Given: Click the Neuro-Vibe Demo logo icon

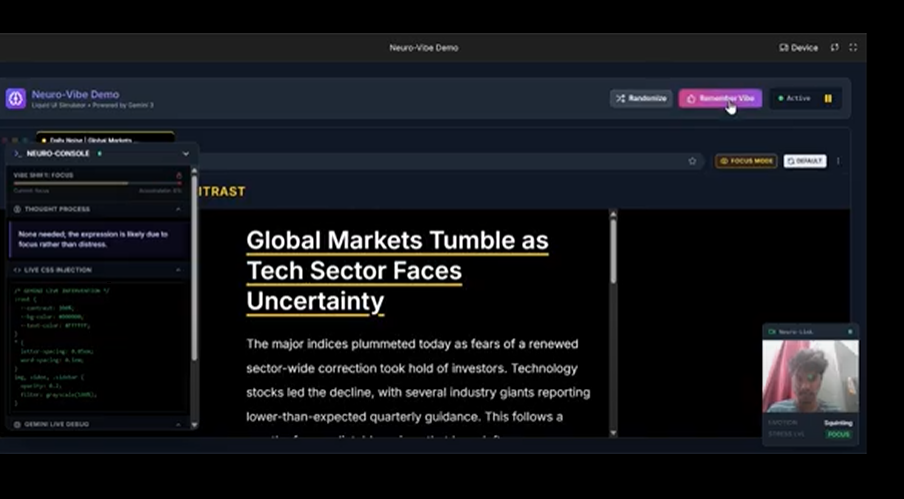Looking at the screenshot, I should point(16,99).
